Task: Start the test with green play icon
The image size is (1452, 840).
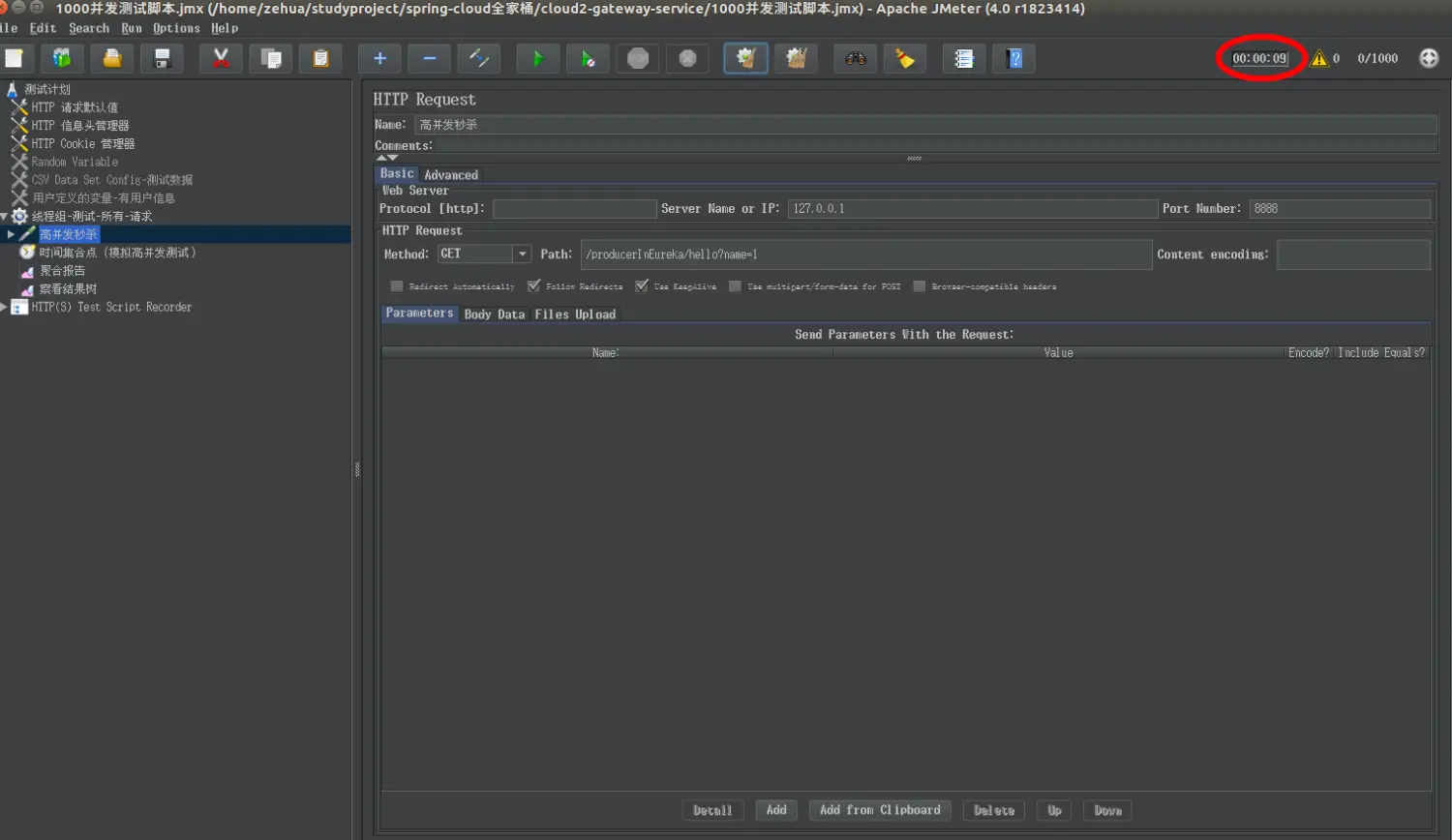Action: click(538, 58)
